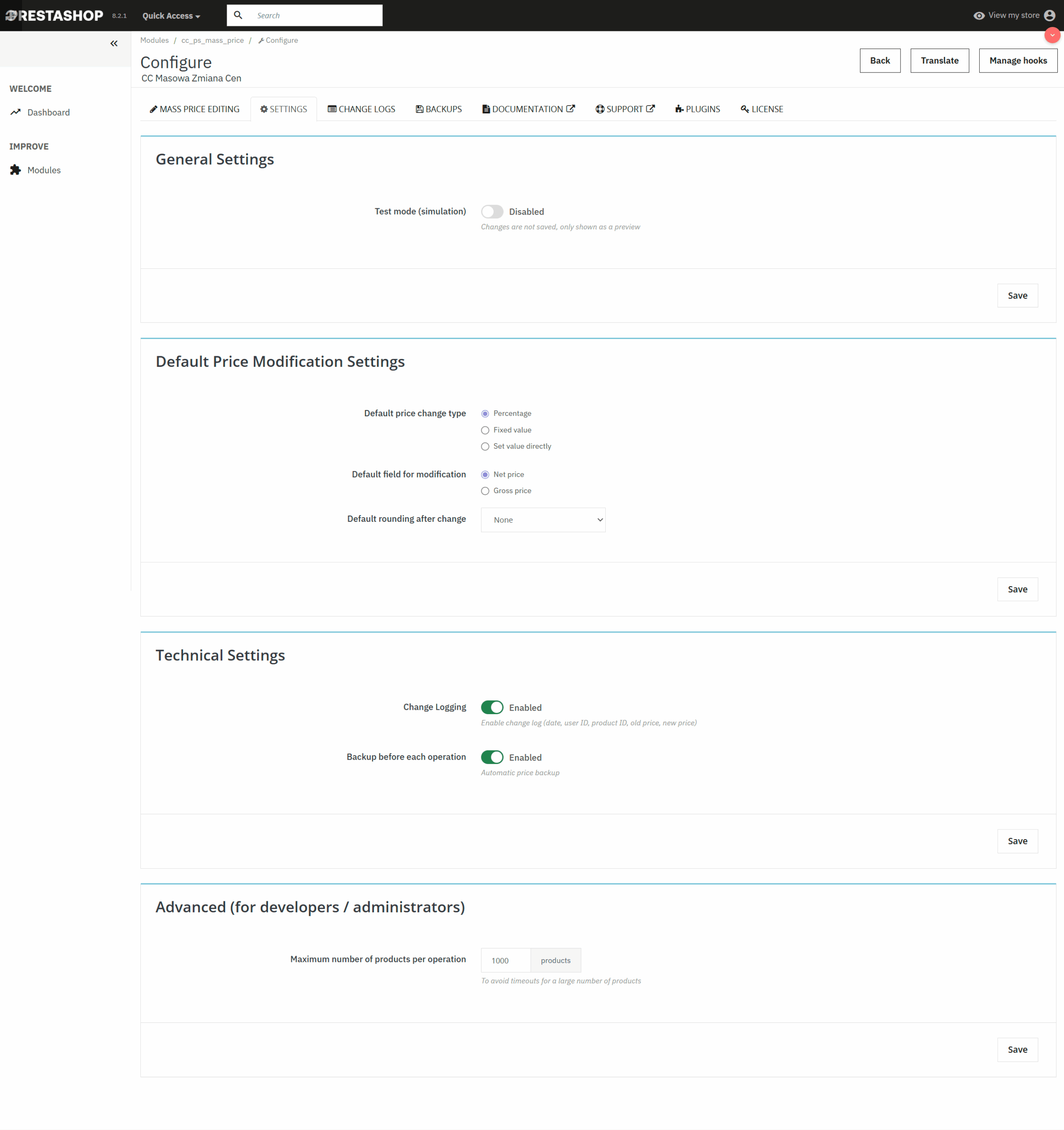This screenshot has height=1130, width=1064.
Task: Switch to the Change Logs tab
Action: tap(362, 109)
